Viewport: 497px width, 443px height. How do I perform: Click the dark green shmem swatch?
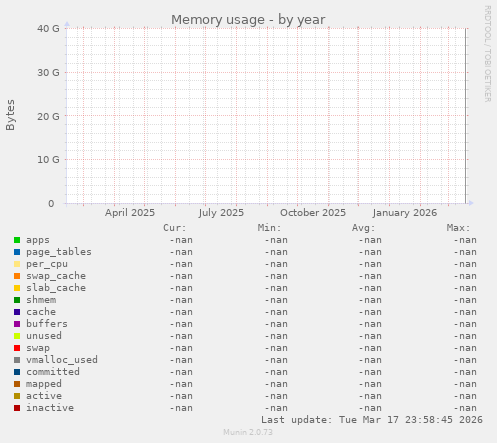point(17,300)
